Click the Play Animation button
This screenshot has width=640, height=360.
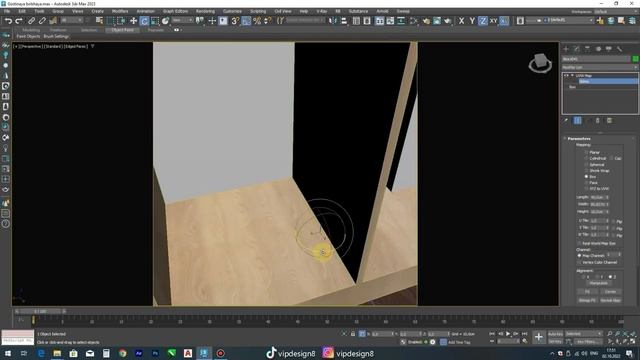click(x=508, y=334)
